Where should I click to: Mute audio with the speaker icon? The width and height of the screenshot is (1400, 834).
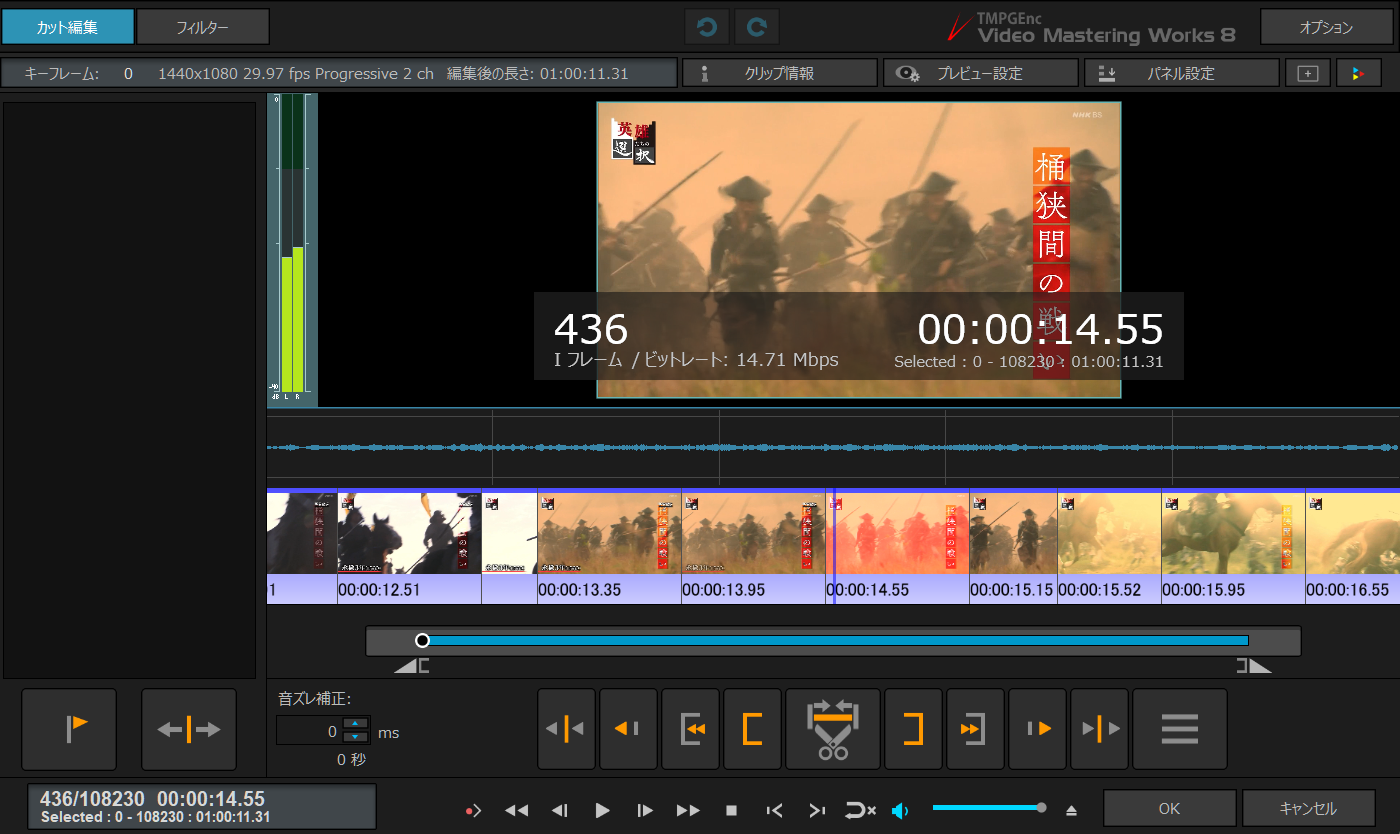900,810
